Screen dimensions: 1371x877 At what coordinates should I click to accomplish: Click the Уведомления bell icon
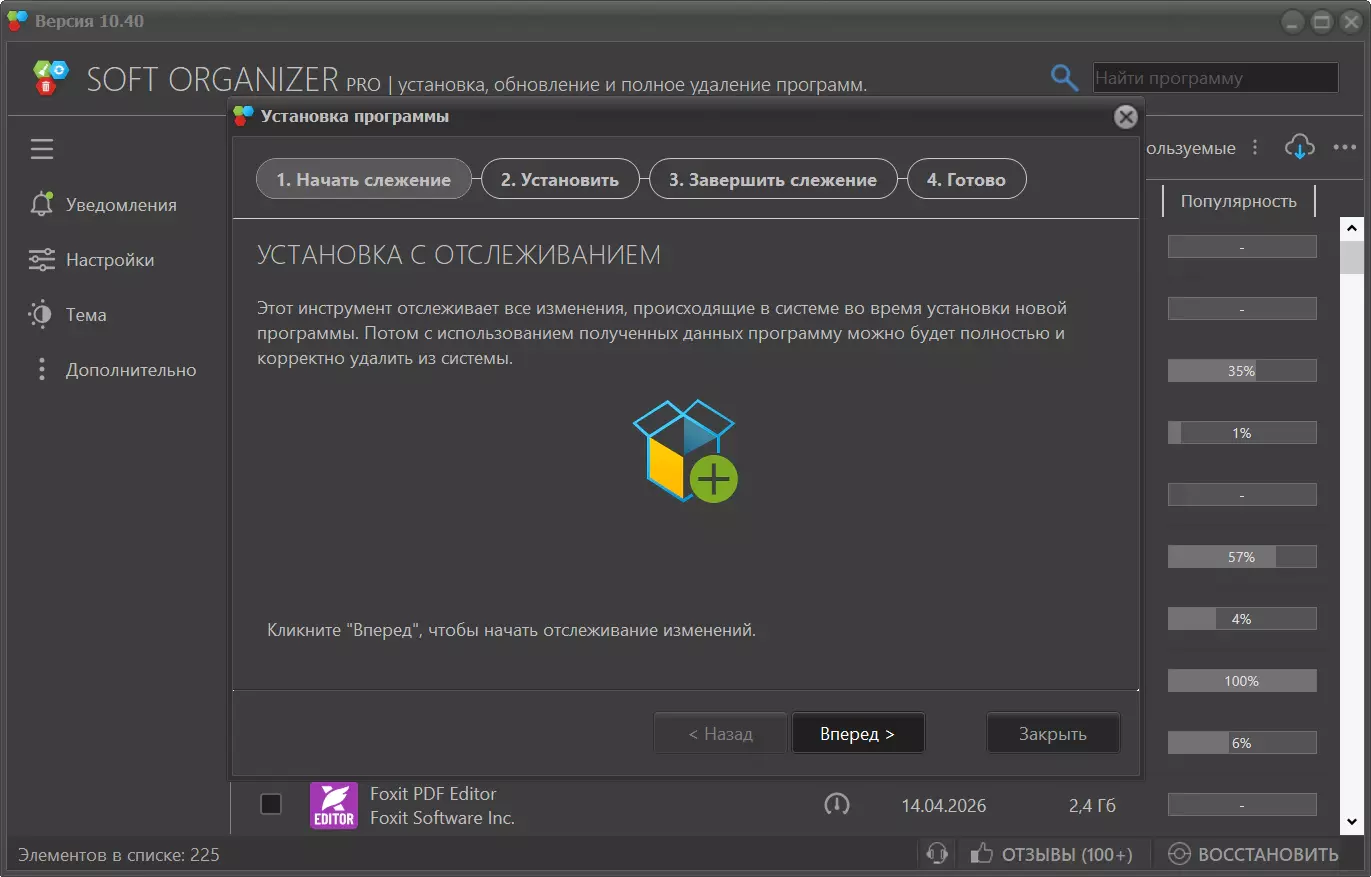[41, 204]
